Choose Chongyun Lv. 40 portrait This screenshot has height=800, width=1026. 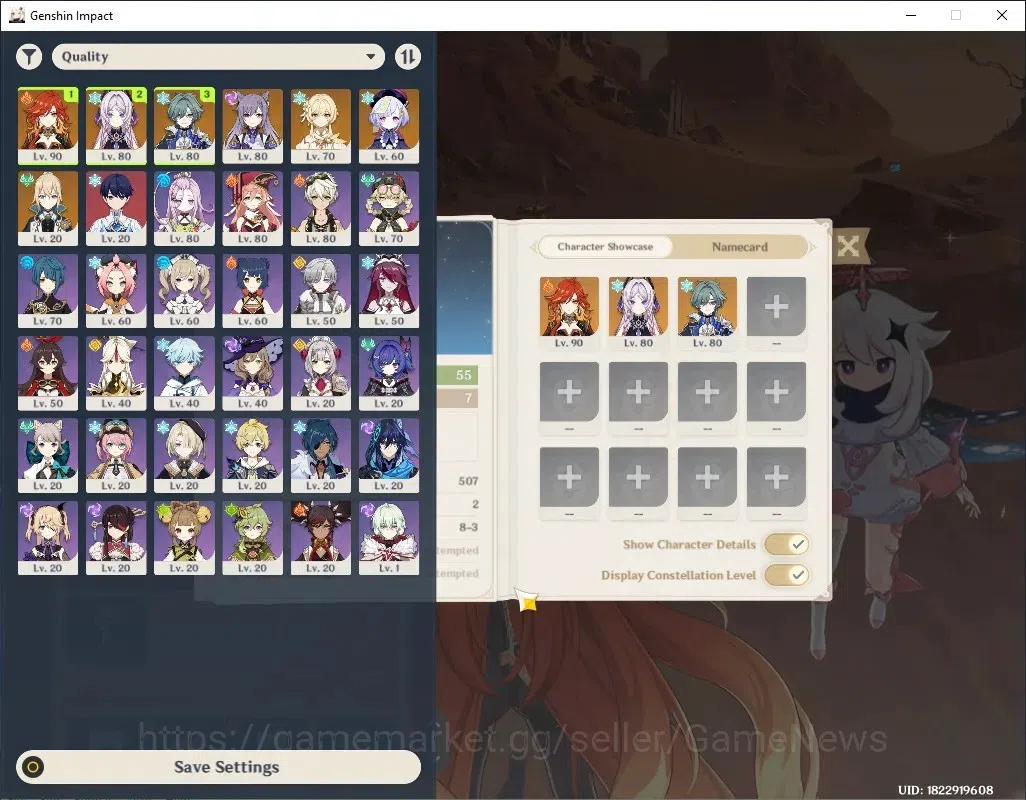tap(184, 373)
